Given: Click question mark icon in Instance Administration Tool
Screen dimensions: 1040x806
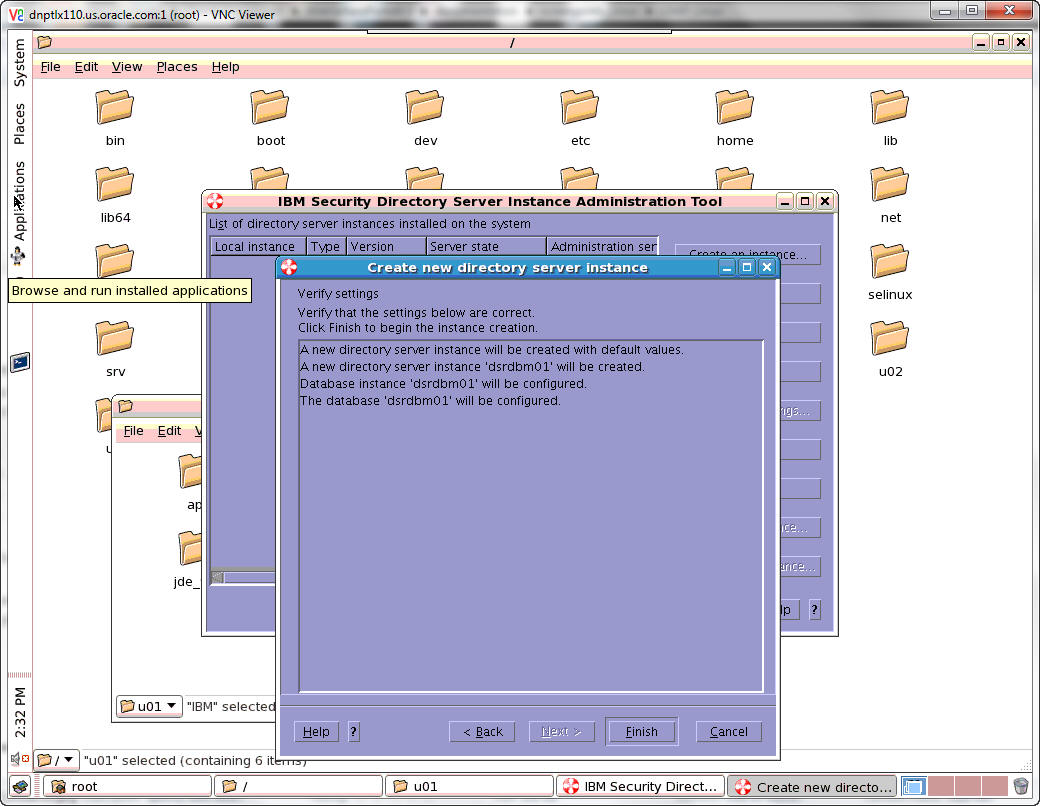Looking at the screenshot, I should [814, 610].
